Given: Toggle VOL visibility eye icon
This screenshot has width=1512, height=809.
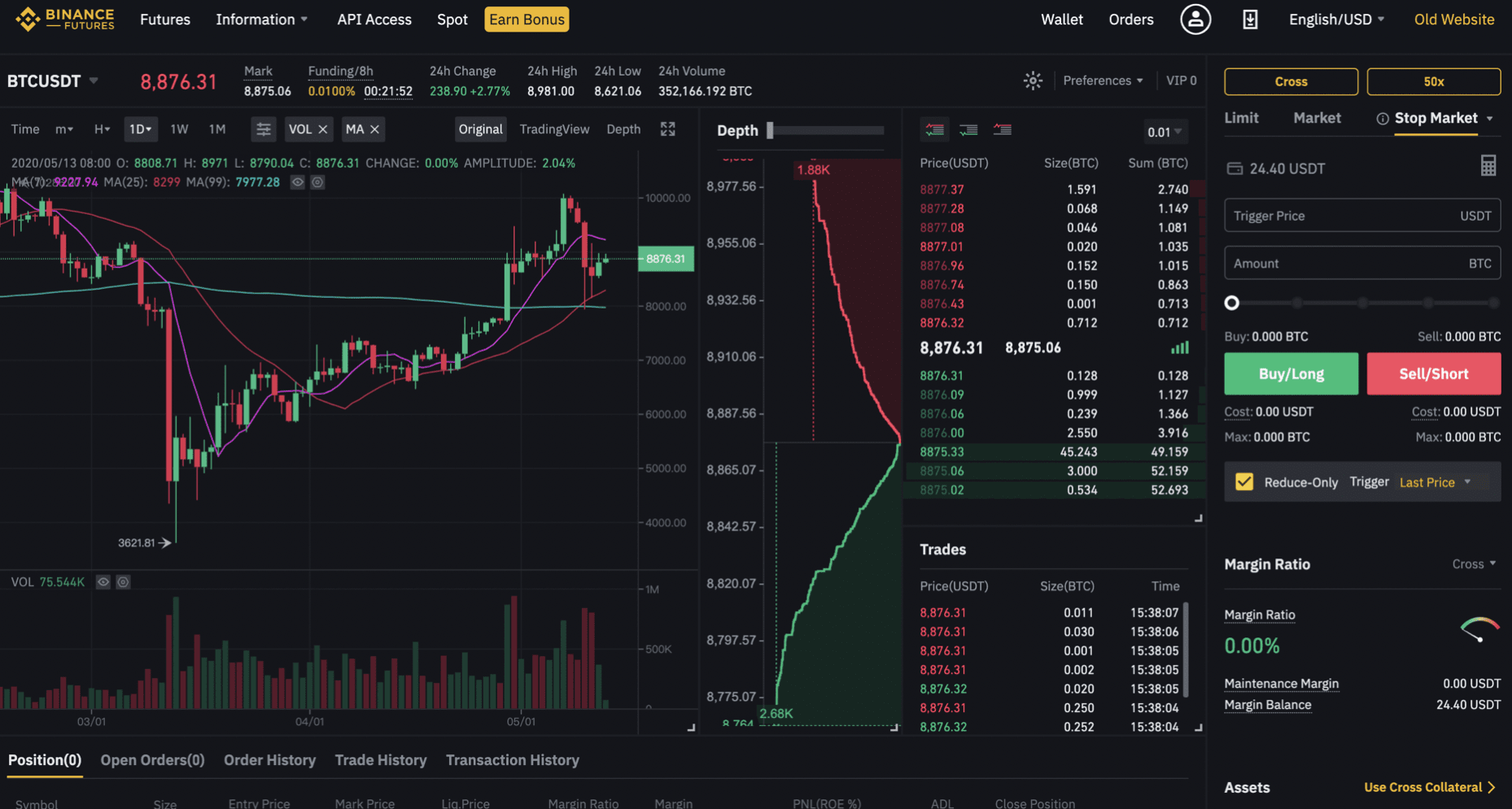Looking at the screenshot, I should (x=103, y=582).
